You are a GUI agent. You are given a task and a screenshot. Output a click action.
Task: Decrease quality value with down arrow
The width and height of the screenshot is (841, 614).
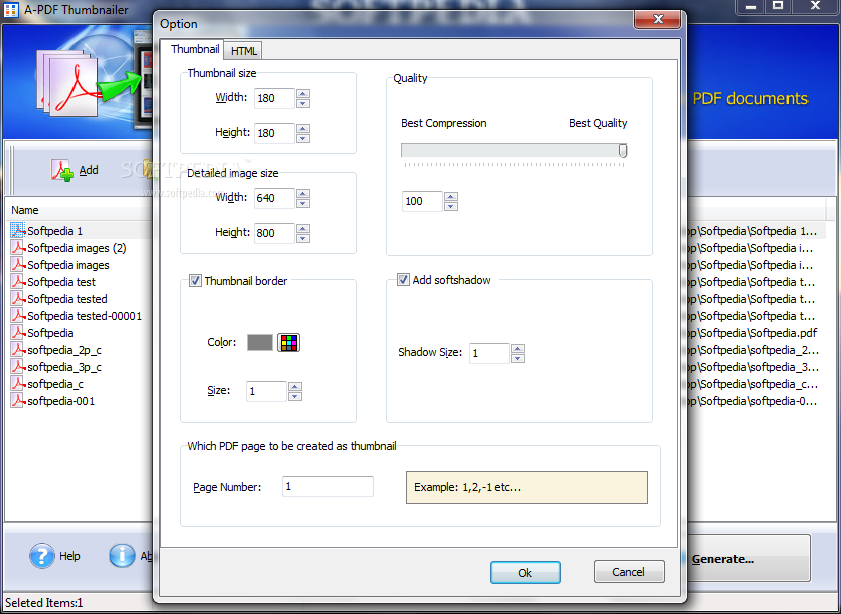[x=451, y=206]
